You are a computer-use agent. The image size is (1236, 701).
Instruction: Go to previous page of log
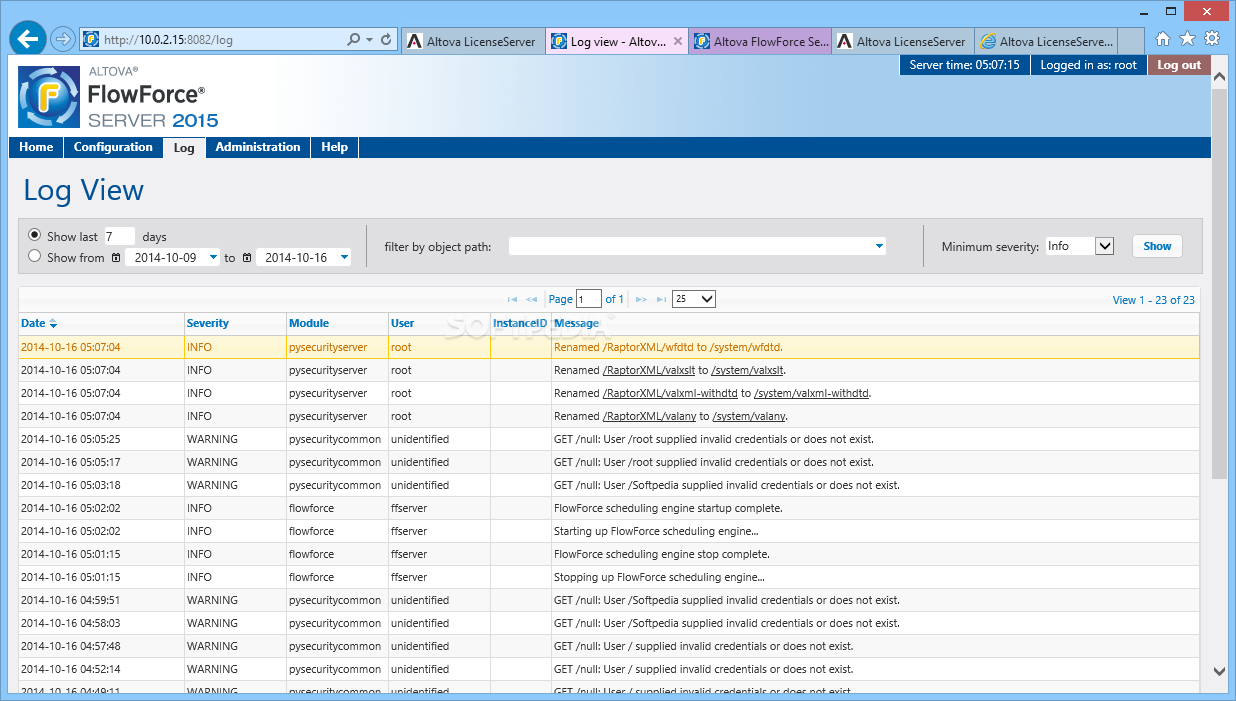[531, 299]
